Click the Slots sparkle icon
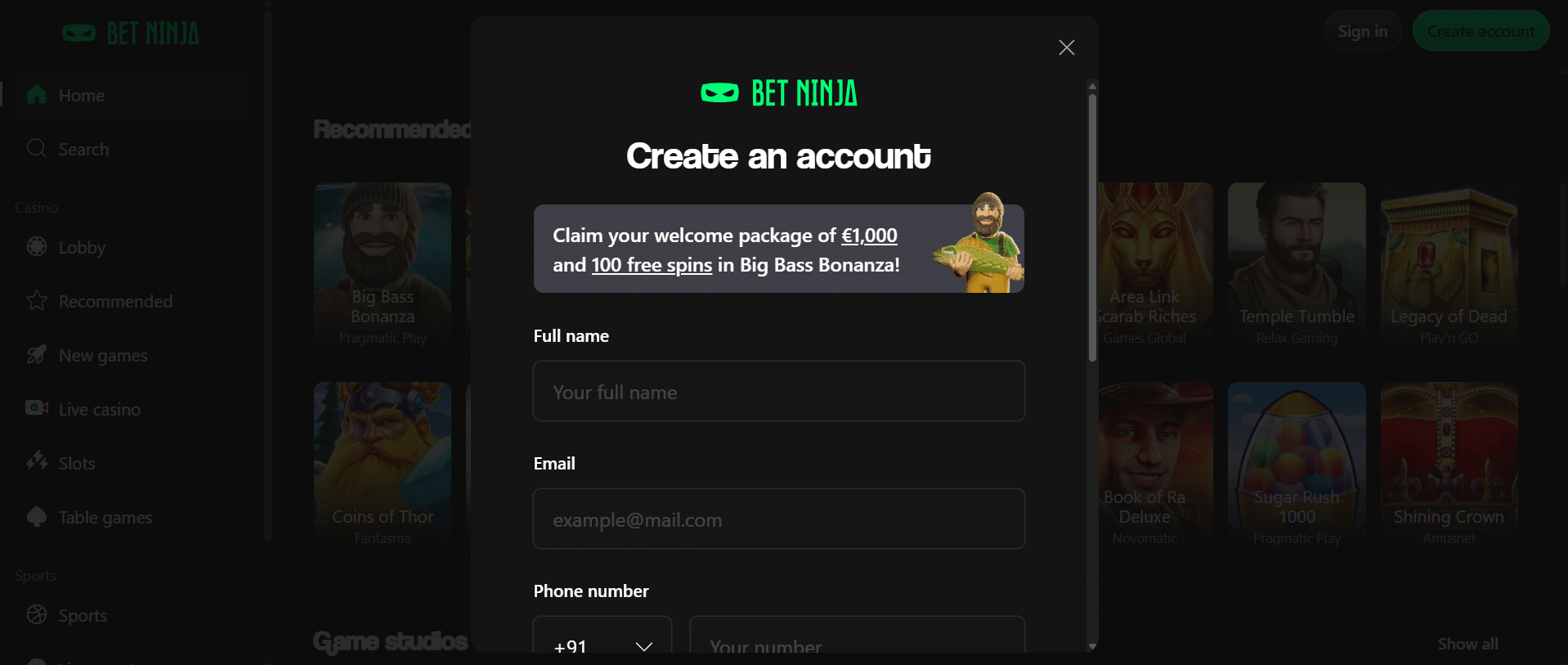 (x=37, y=461)
